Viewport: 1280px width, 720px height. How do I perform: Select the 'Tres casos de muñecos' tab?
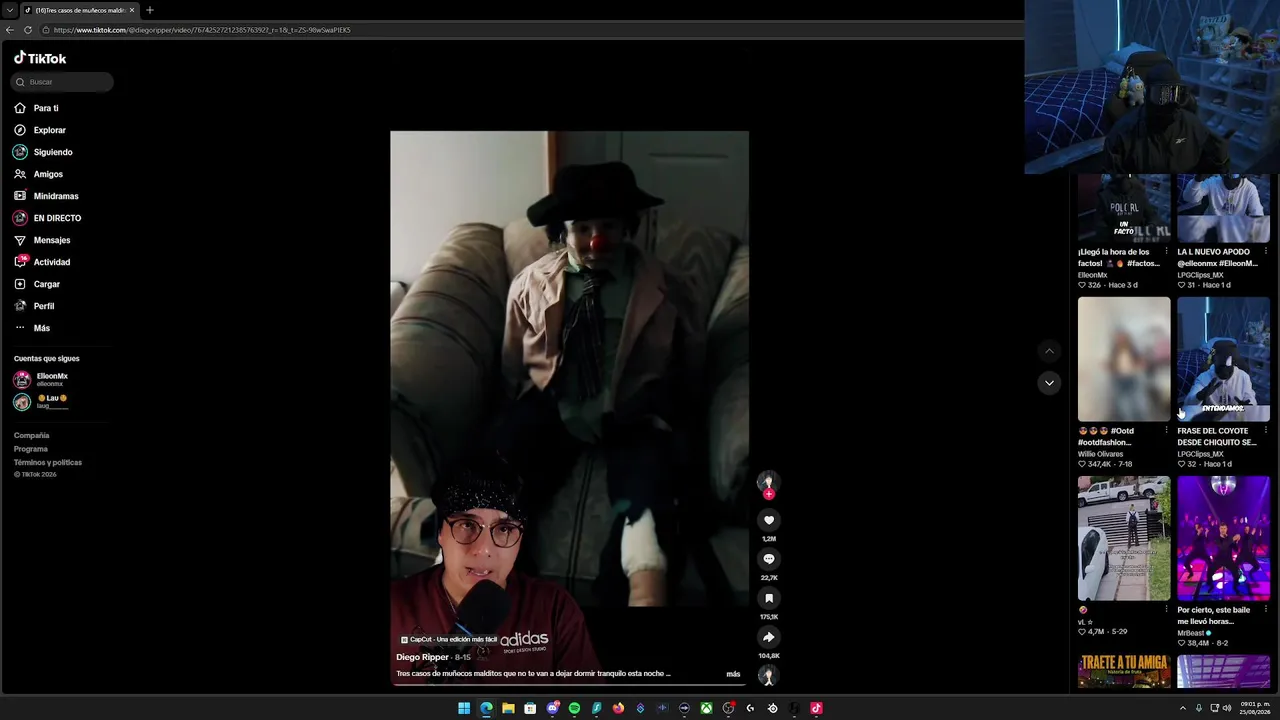coord(80,10)
